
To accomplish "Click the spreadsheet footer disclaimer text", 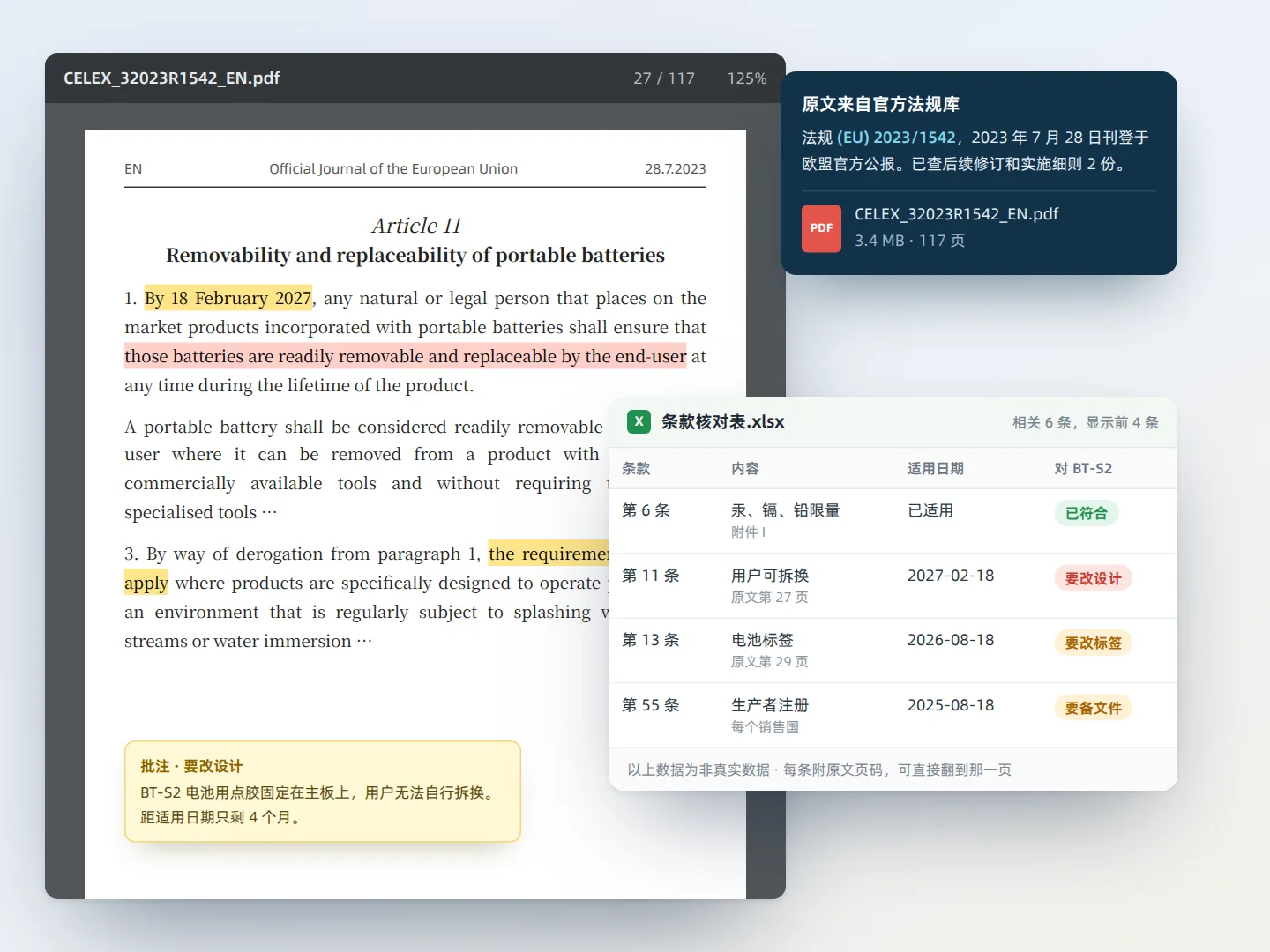I will point(819,770).
